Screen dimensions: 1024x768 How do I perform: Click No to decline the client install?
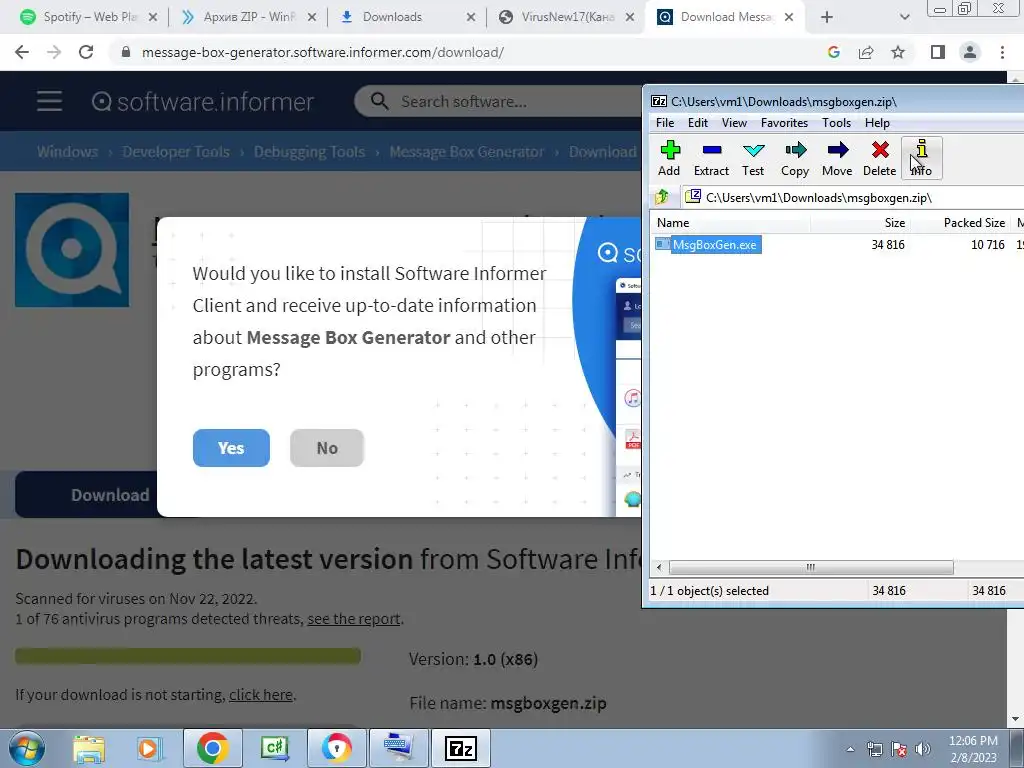point(327,448)
